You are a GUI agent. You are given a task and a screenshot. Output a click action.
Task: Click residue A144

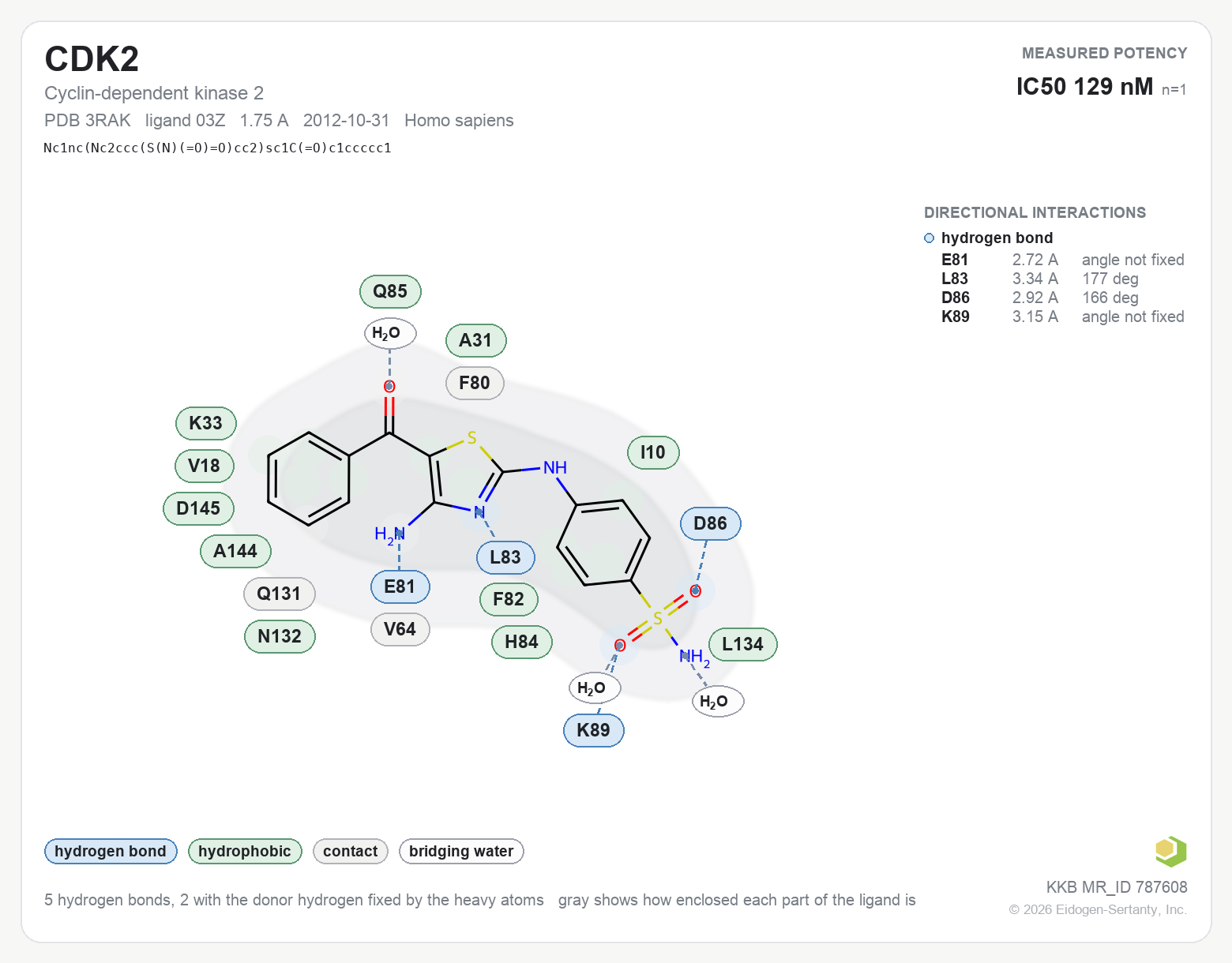click(235, 551)
